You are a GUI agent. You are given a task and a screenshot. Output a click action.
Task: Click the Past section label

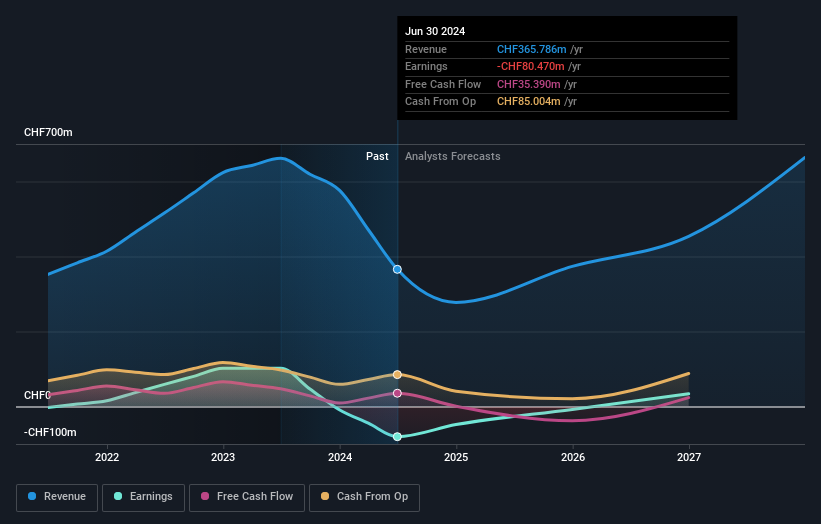(x=377, y=157)
